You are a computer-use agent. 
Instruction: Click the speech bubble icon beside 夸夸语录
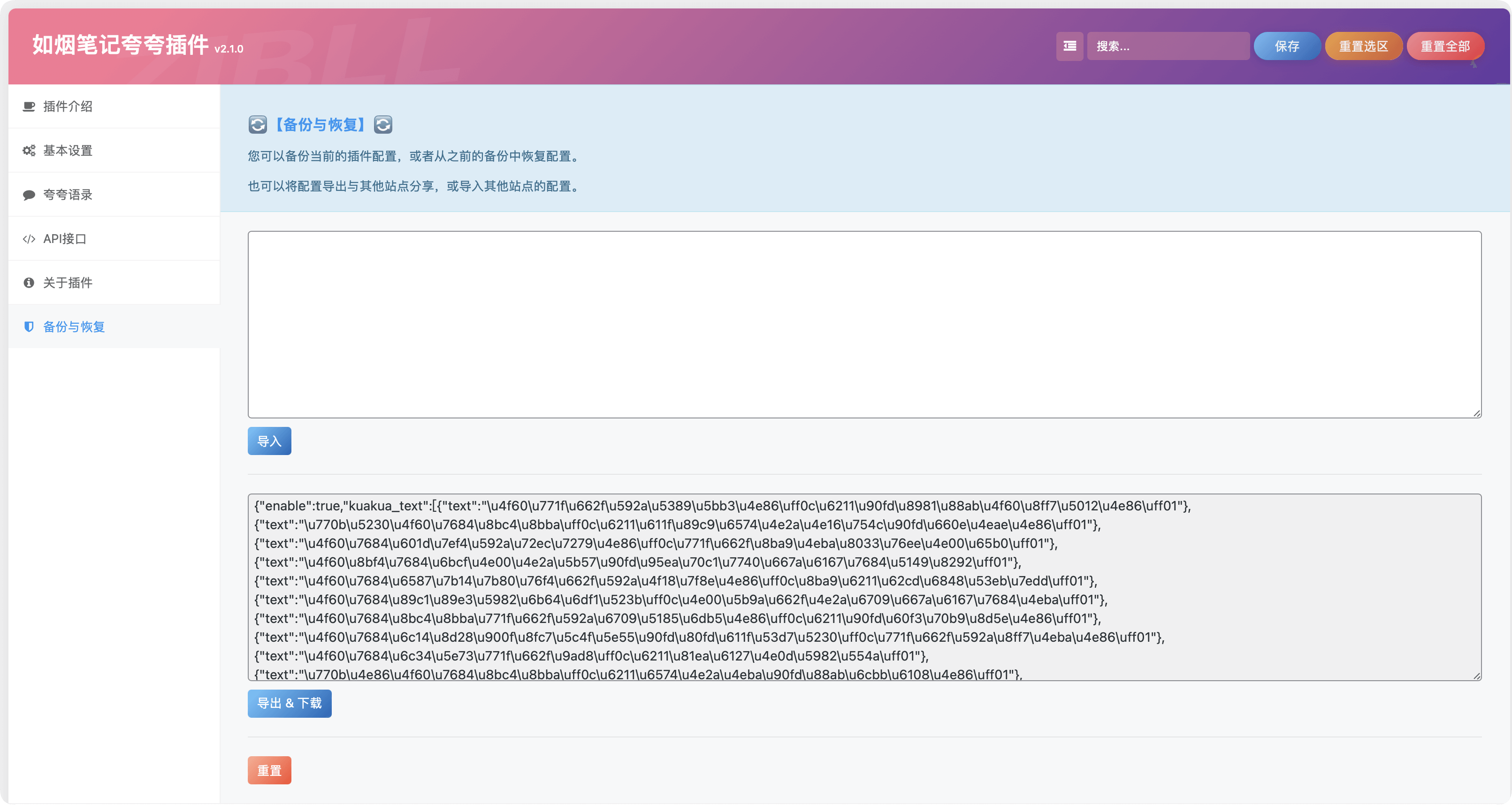pyautogui.click(x=29, y=195)
